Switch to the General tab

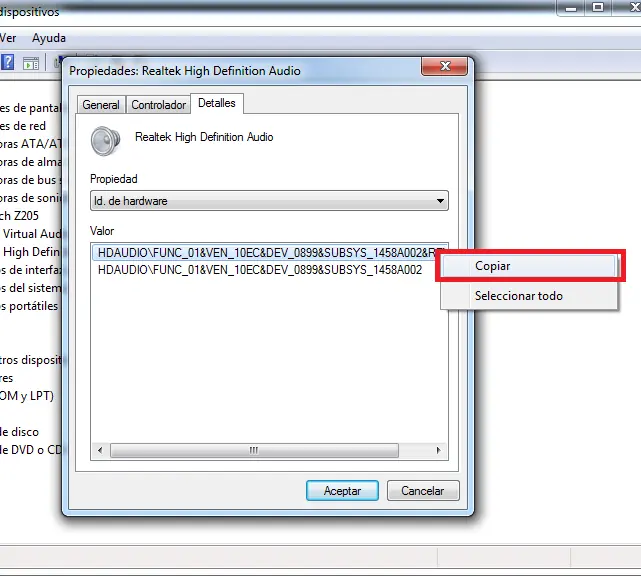pos(101,105)
